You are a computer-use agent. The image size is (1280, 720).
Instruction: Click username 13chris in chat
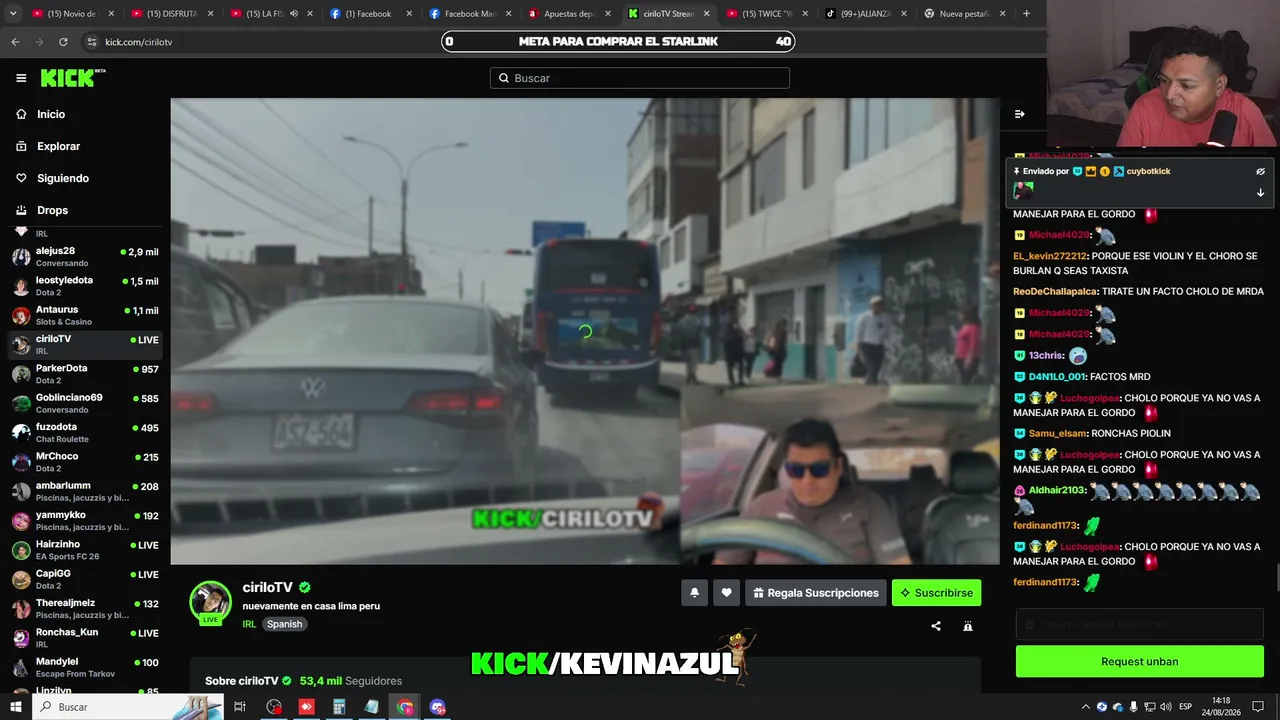click(1046, 356)
